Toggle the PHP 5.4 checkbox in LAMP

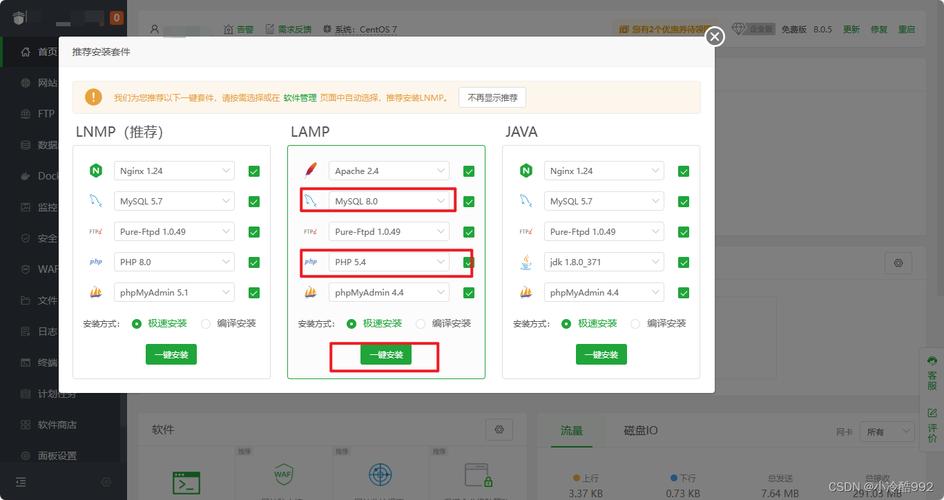(468, 262)
